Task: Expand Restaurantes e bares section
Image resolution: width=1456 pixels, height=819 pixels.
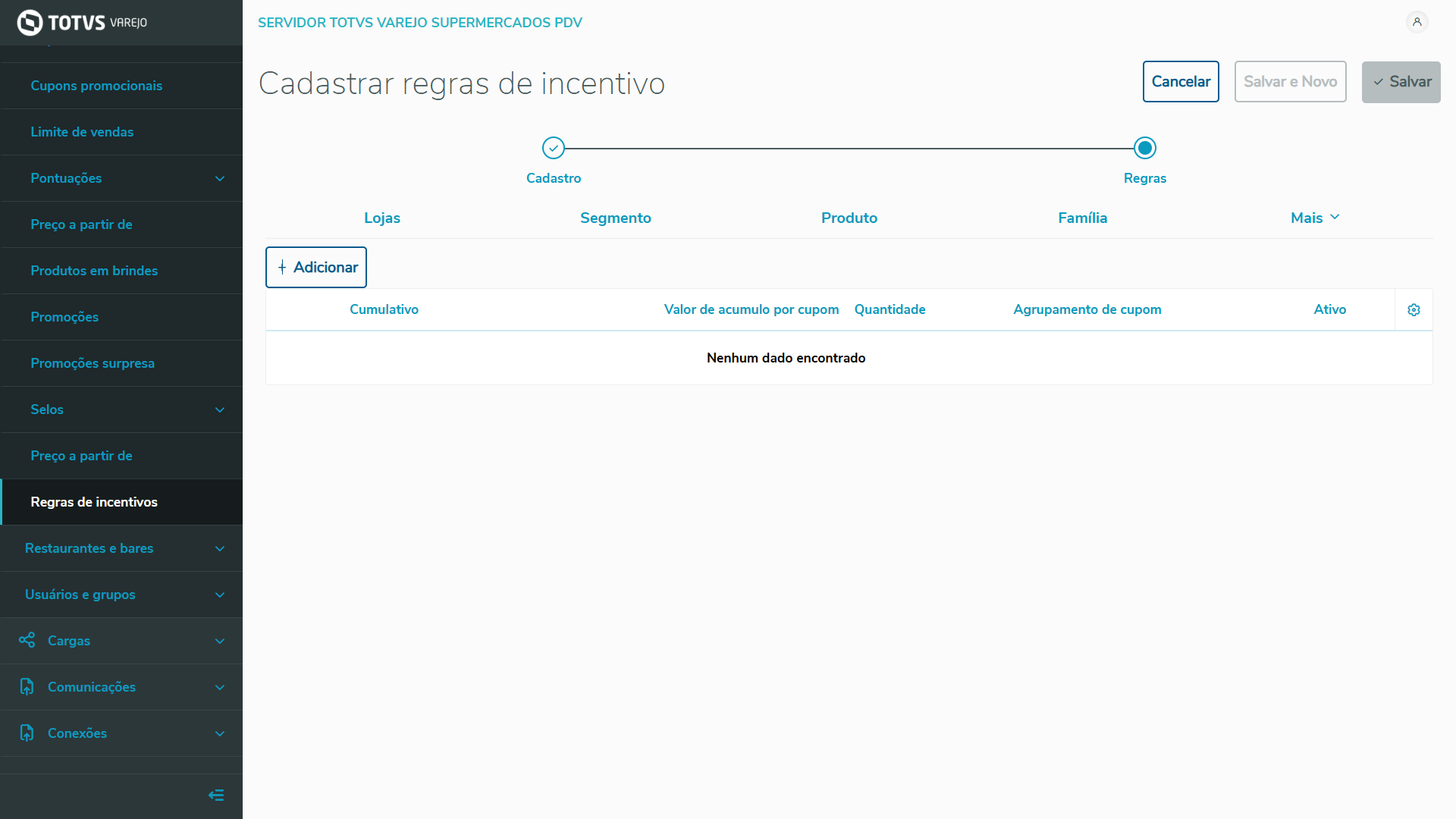Action: pos(220,549)
